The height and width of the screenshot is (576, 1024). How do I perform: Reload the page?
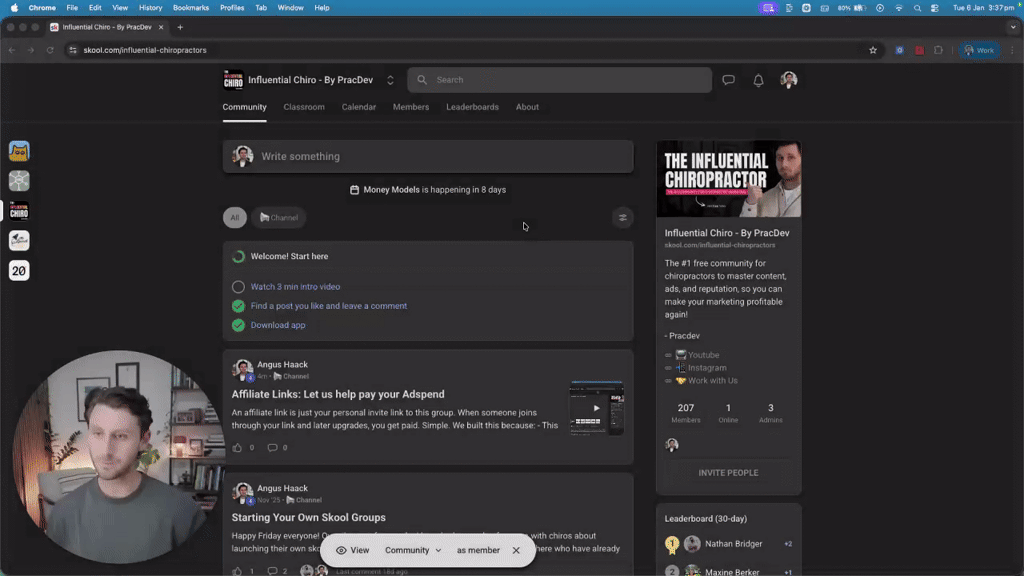click(x=50, y=50)
